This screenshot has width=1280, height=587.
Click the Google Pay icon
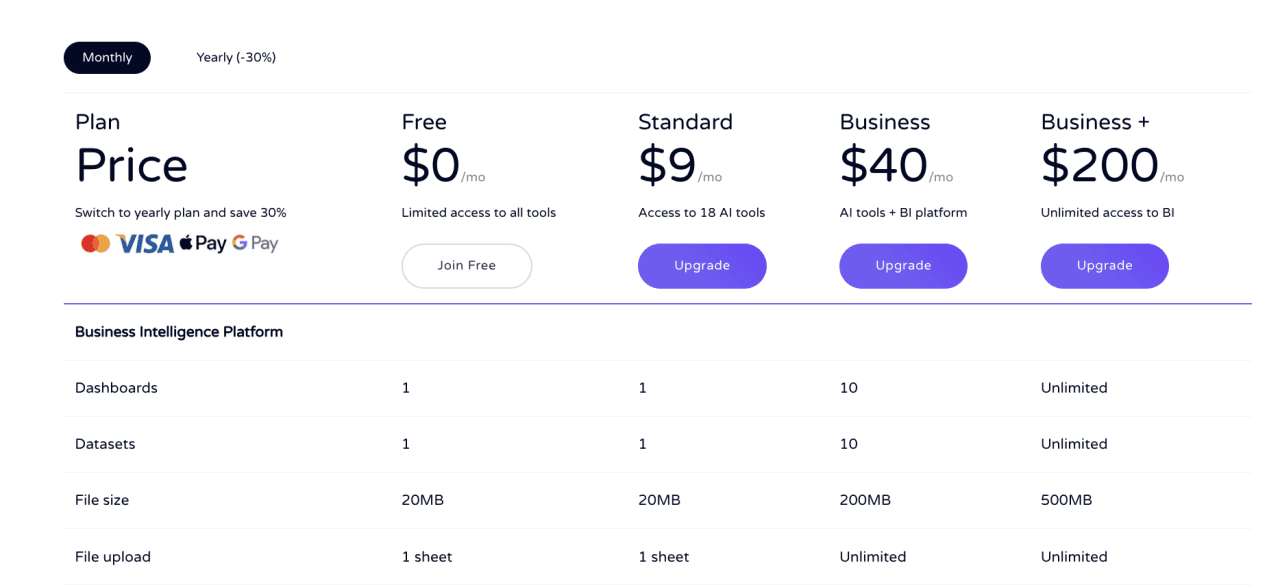point(255,244)
